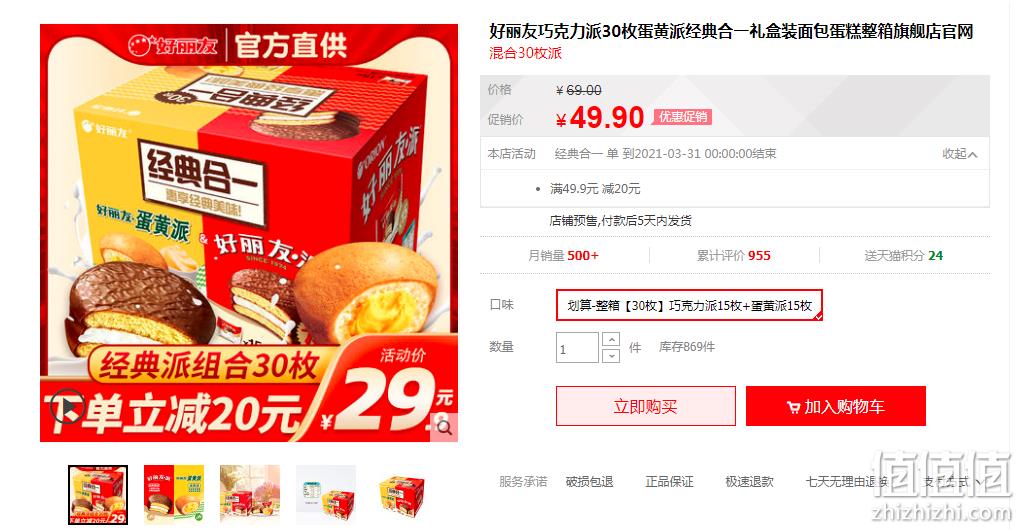Screen dimensions: 1021x530
Task: Collapse store promotions with 收起 chevron
Action: (960, 154)
